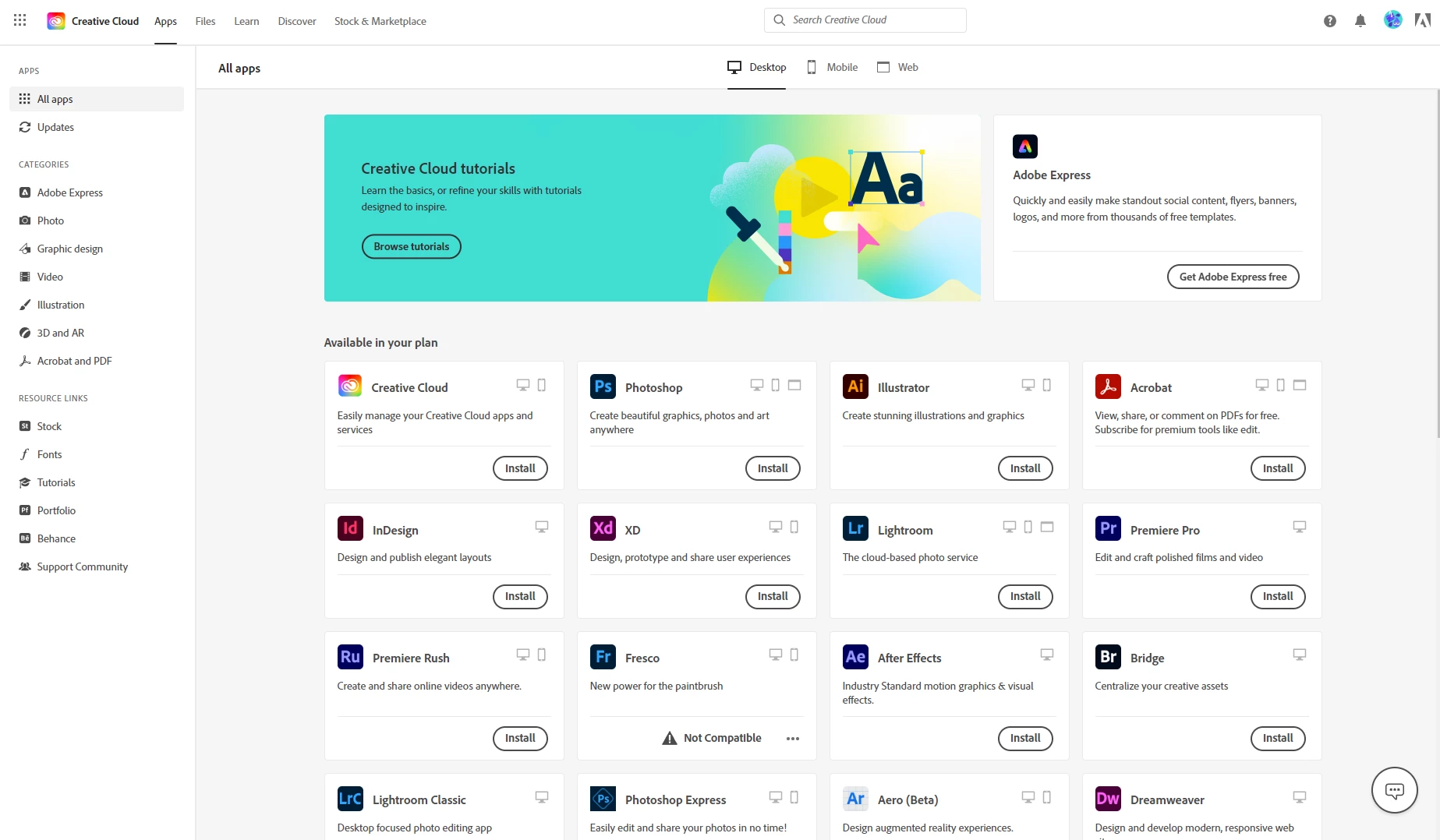Click the Adobe logo icon at top right
This screenshot has width=1440, height=840.
pos(1423,21)
